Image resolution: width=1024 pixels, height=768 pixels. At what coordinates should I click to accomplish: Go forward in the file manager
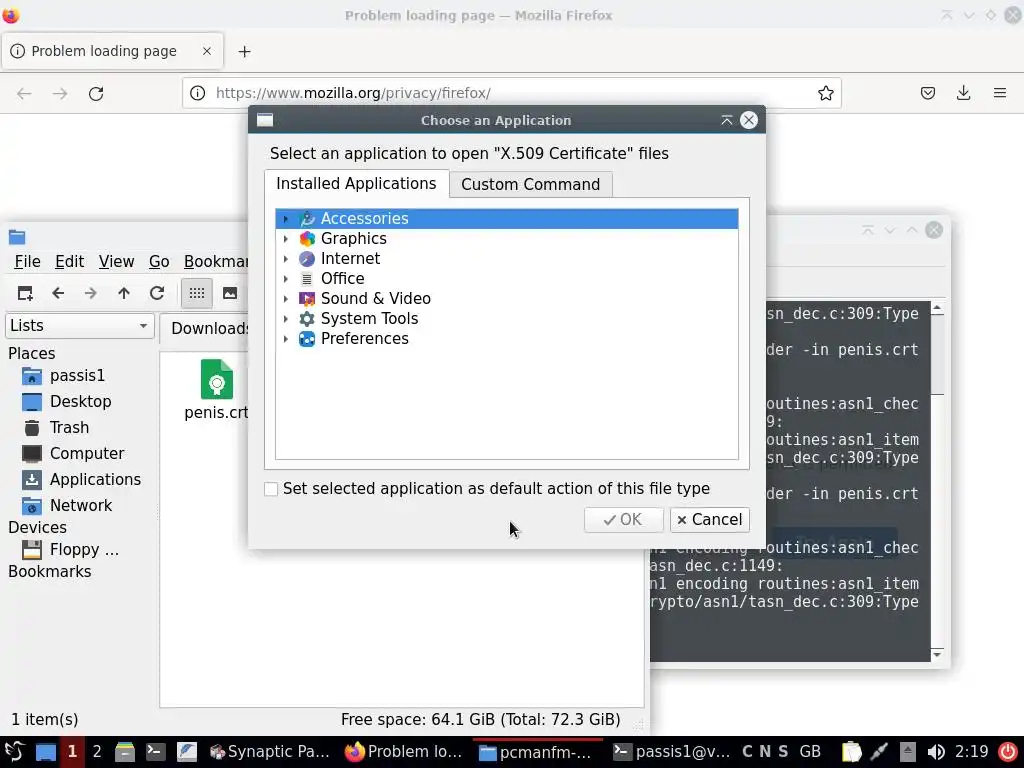(x=91, y=293)
